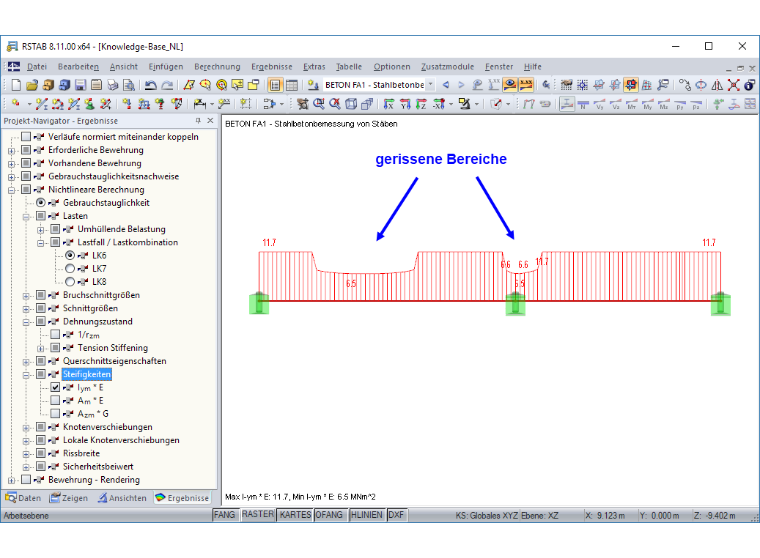
Task: Toggle the DXF status bar button
Action: point(396,515)
